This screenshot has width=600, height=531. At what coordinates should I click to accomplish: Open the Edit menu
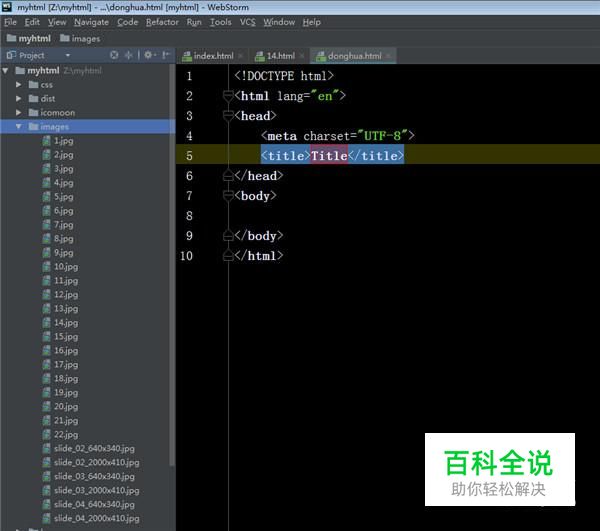32,22
